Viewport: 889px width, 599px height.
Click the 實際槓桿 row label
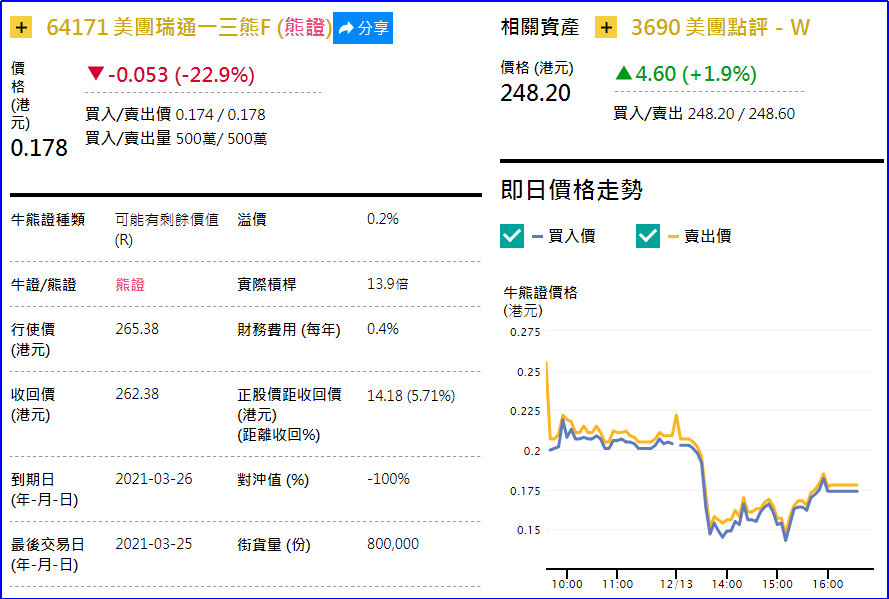266,284
